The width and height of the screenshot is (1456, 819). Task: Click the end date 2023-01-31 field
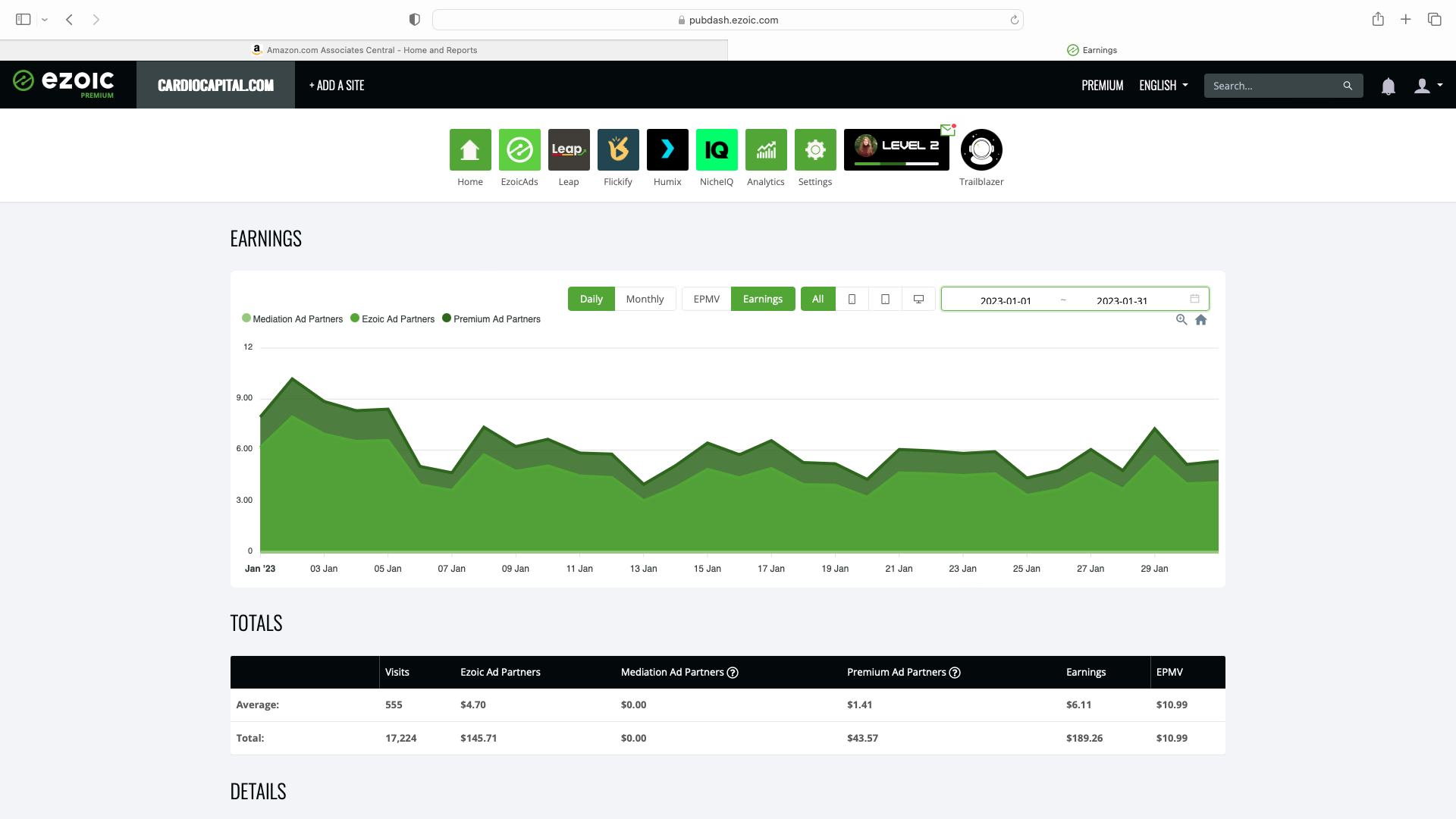(x=1122, y=300)
